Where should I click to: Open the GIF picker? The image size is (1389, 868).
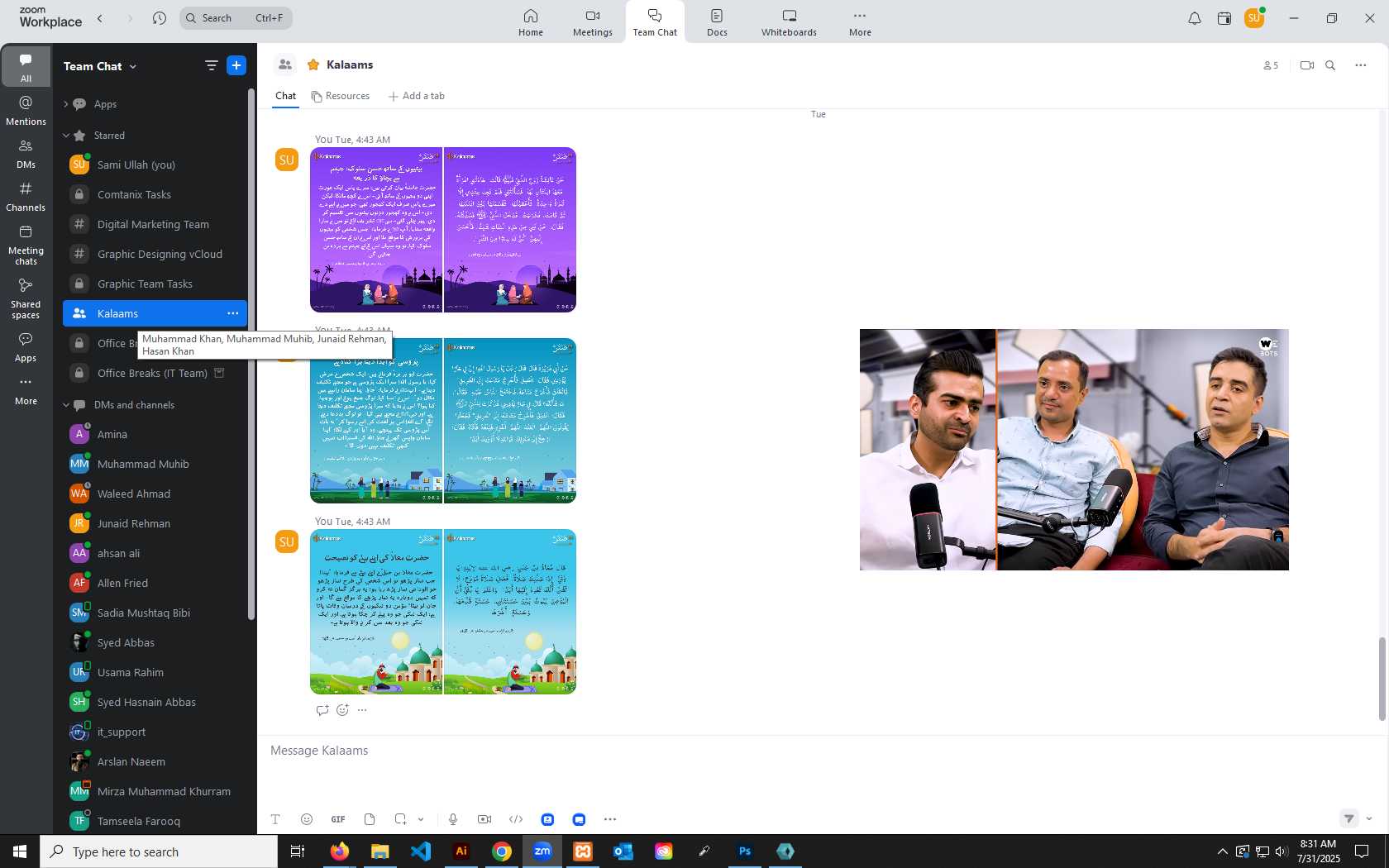338,819
